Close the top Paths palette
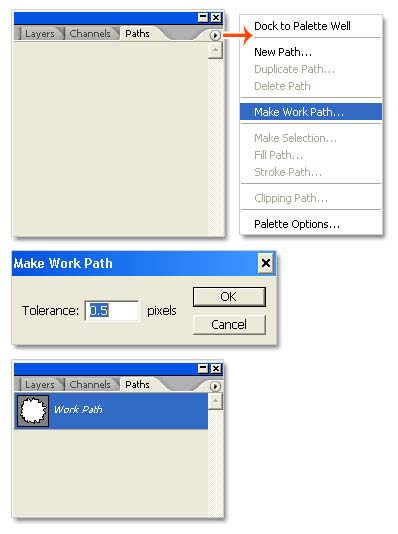The width and height of the screenshot is (398, 534). [x=216, y=17]
